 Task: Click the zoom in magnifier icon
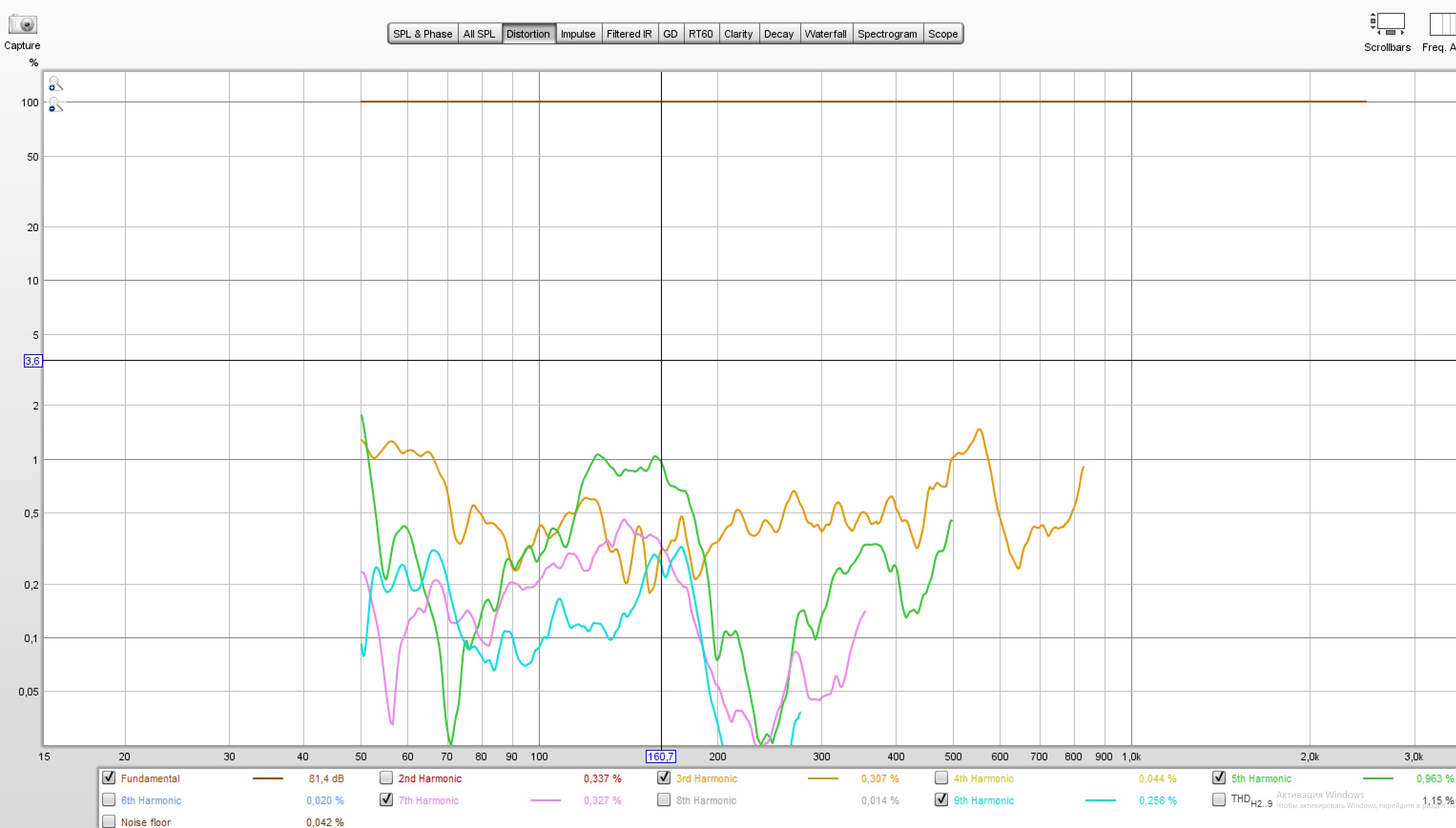point(55,83)
